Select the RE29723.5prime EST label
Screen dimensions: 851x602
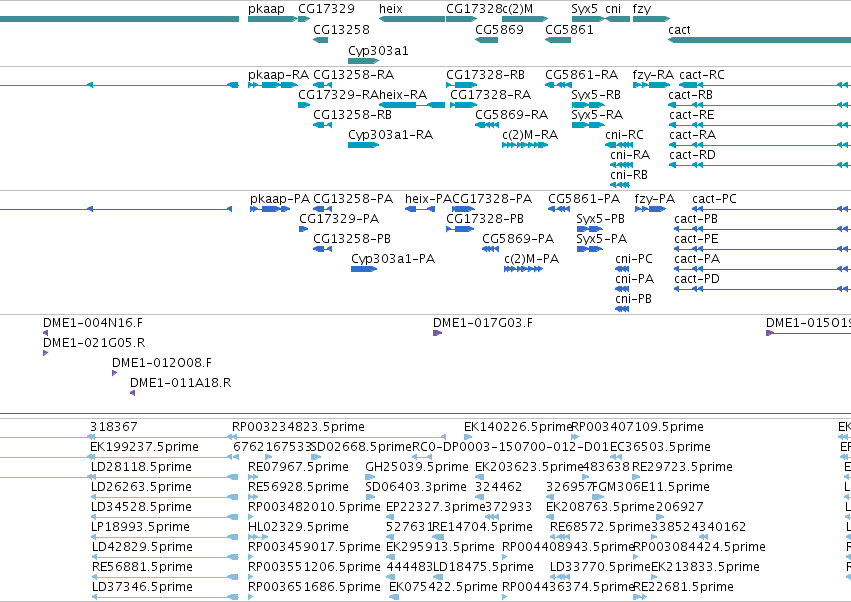pos(682,467)
